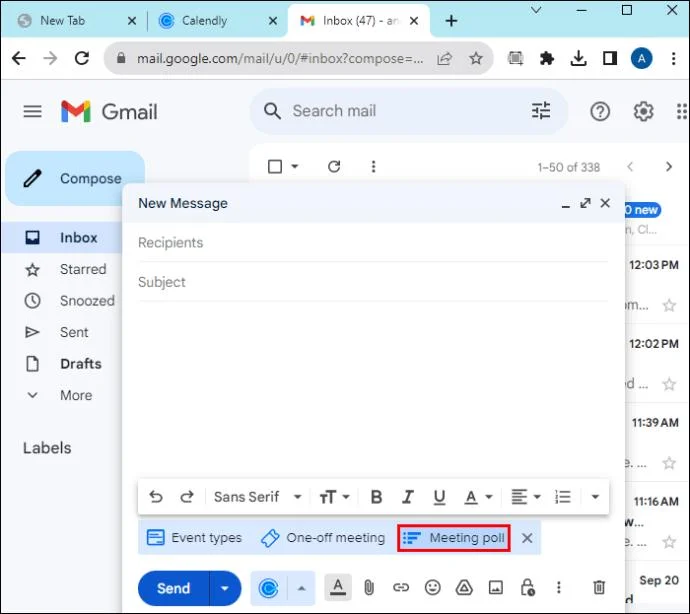Insert numbered list
Viewport: 690px width, 614px height.
pos(563,497)
